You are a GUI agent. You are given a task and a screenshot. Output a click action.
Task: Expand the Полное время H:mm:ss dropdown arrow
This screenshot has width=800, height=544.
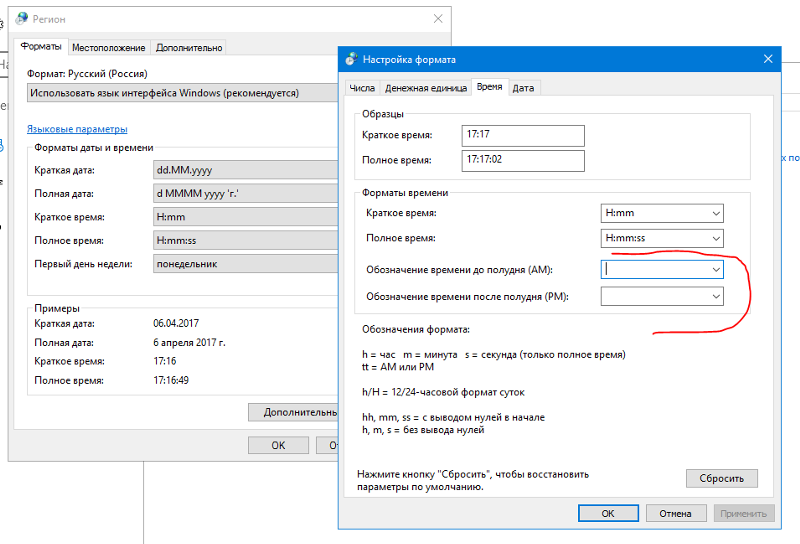click(x=714, y=238)
